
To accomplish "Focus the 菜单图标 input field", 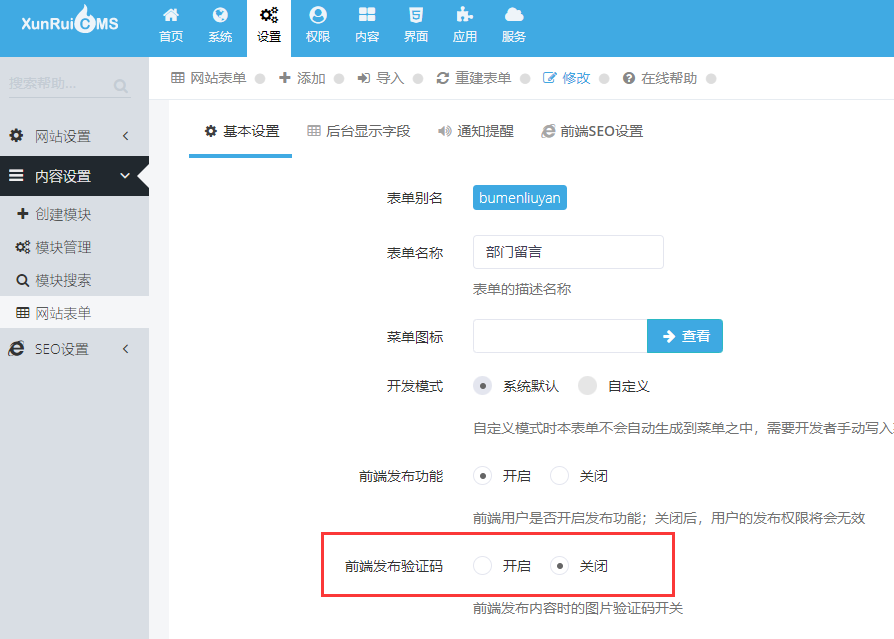I will (x=560, y=336).
